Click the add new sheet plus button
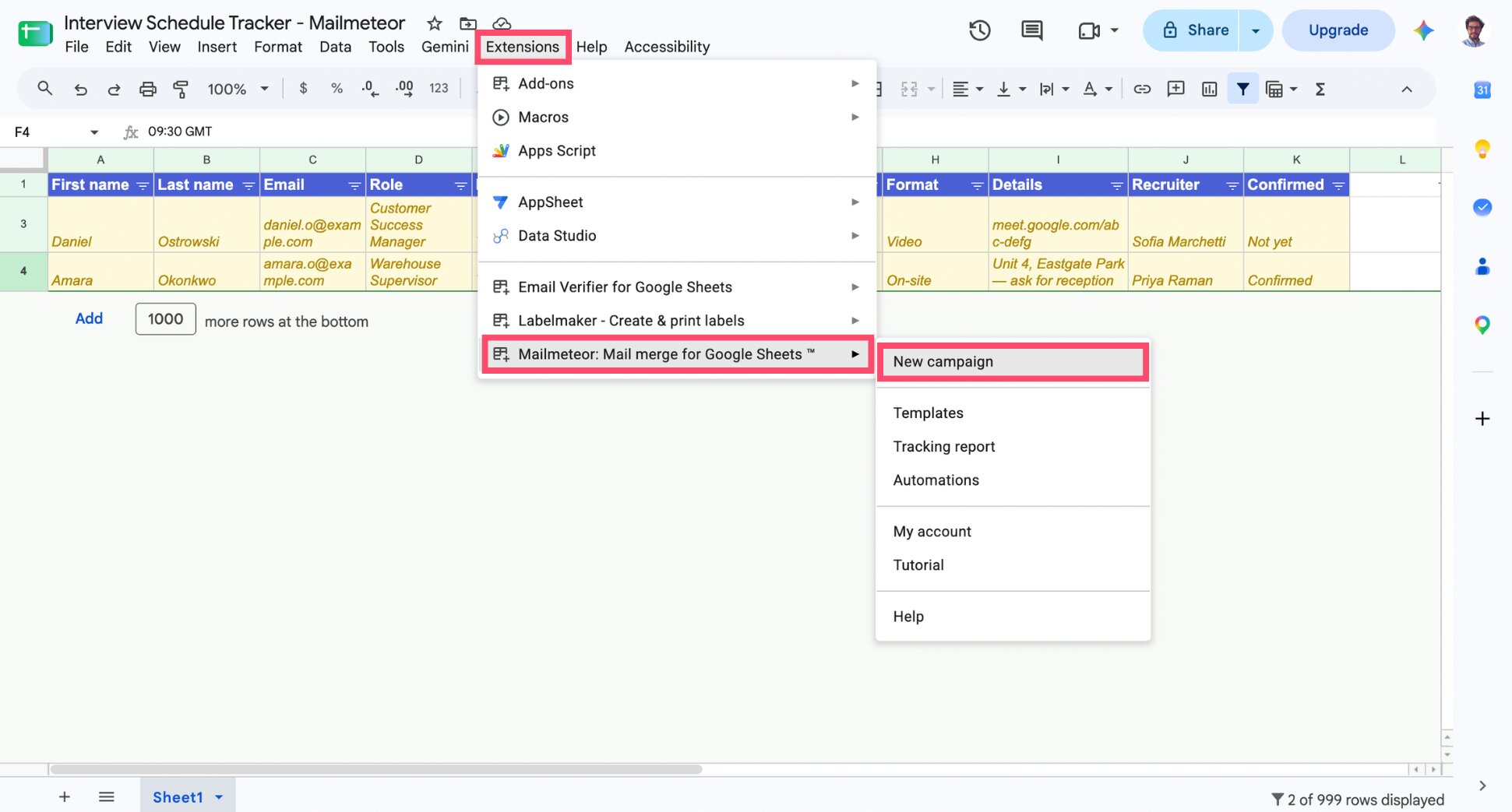 [x=65, y=796]
